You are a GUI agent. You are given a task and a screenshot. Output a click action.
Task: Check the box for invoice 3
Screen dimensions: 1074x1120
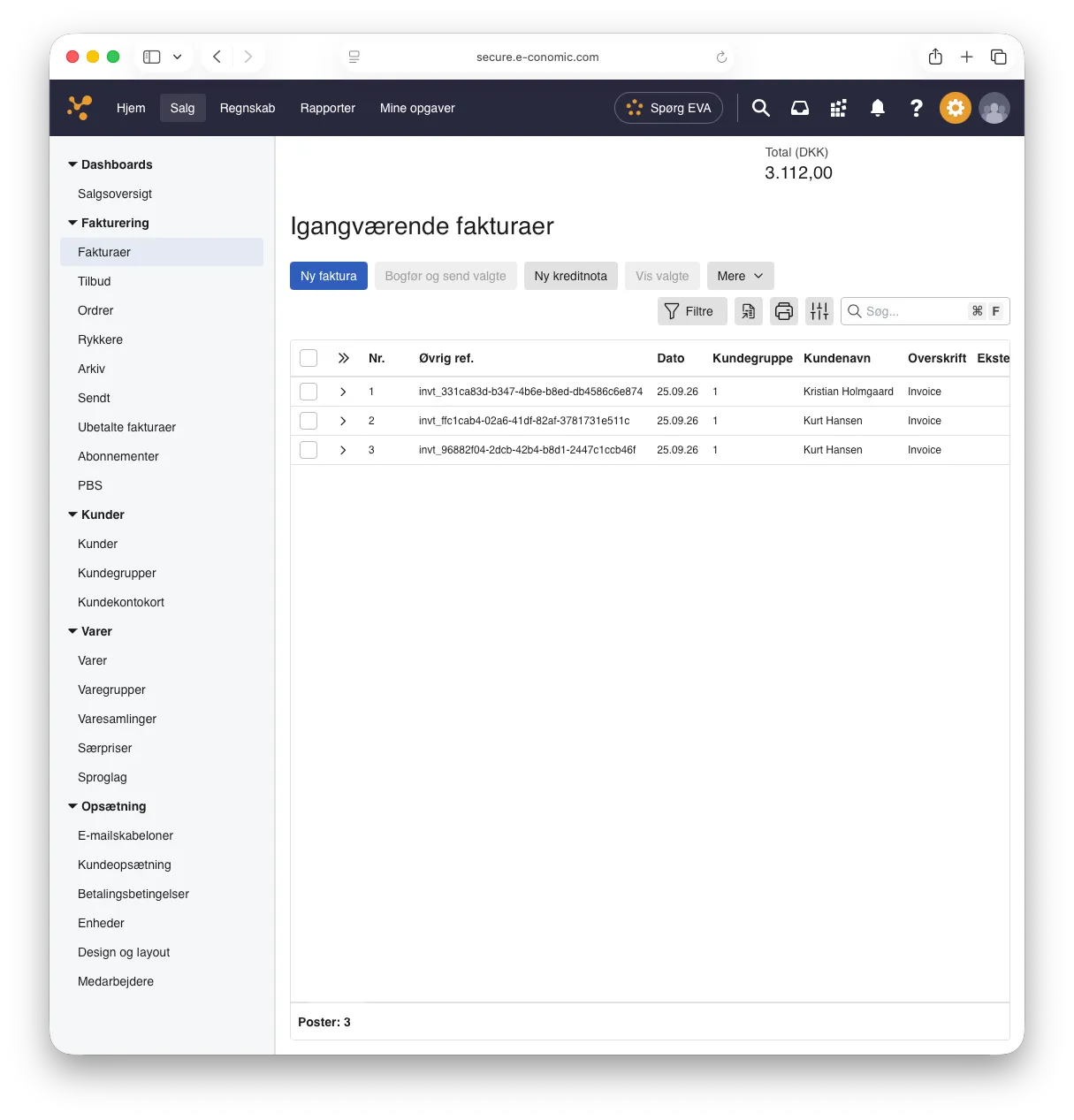point(308,450)
